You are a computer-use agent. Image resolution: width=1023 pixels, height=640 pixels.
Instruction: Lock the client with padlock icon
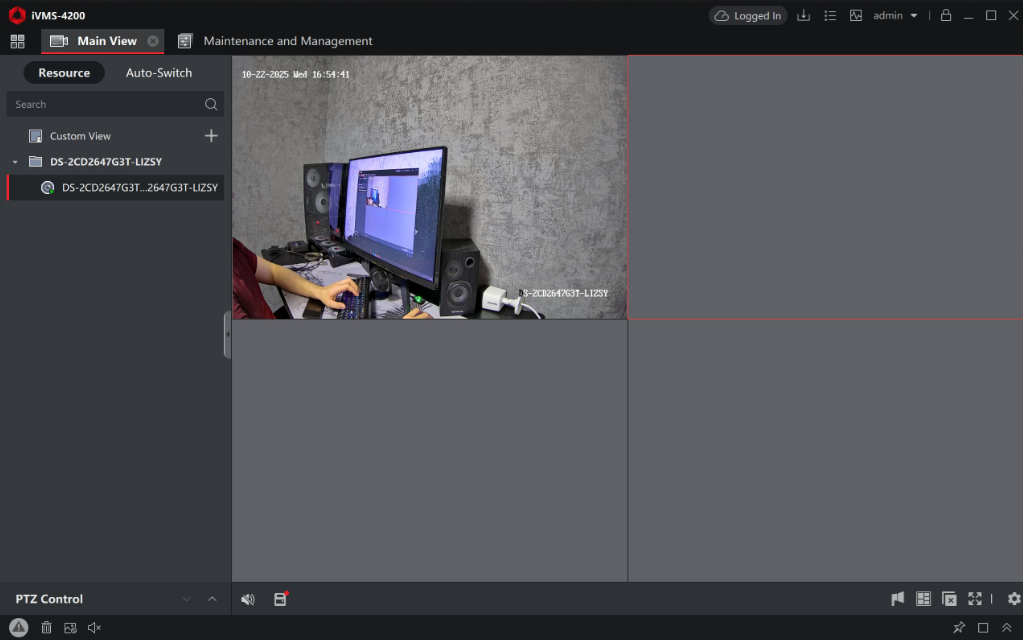(946, 15)
